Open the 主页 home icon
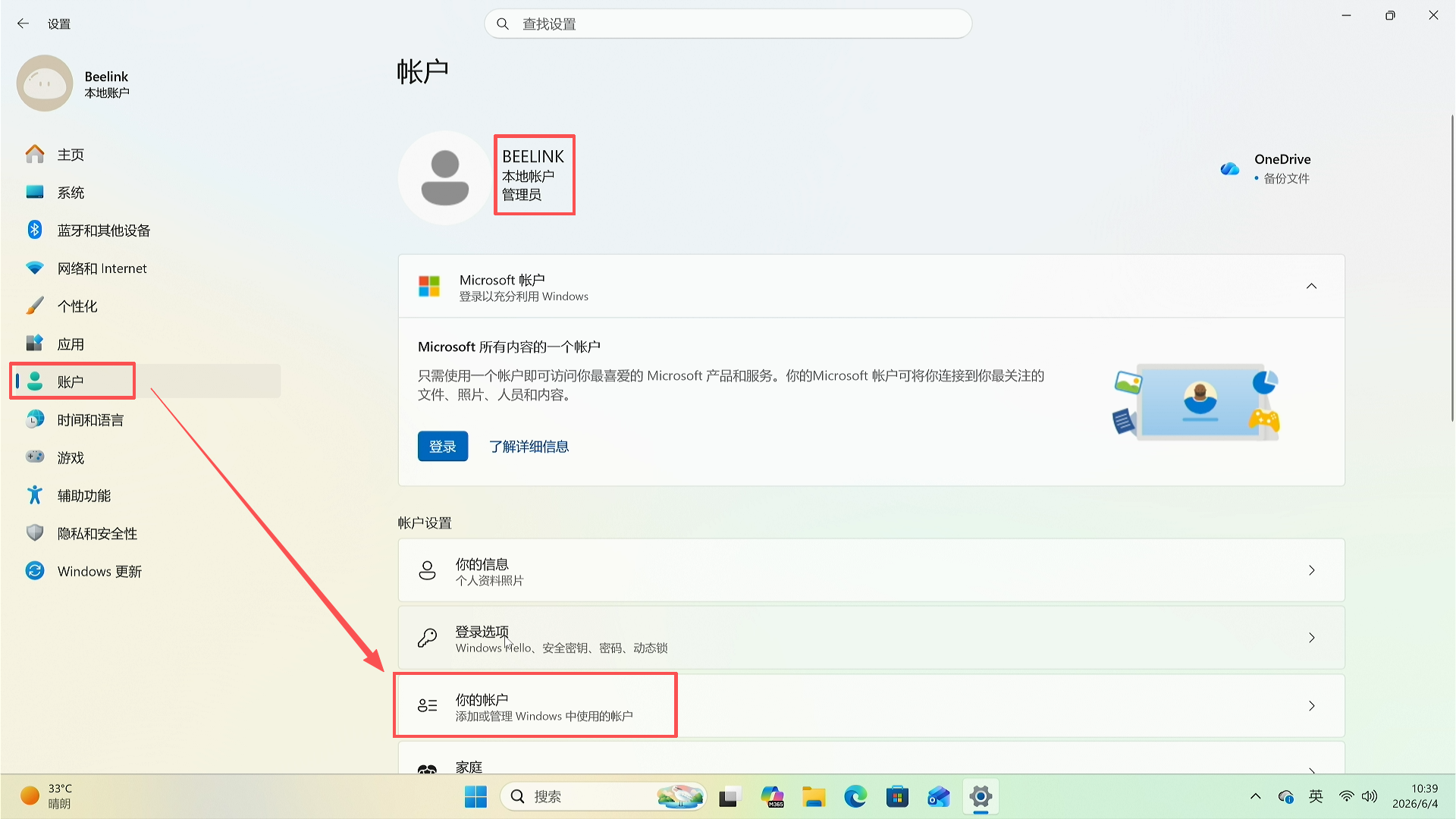Viewport: 1456px width, 819px height. 35,154
